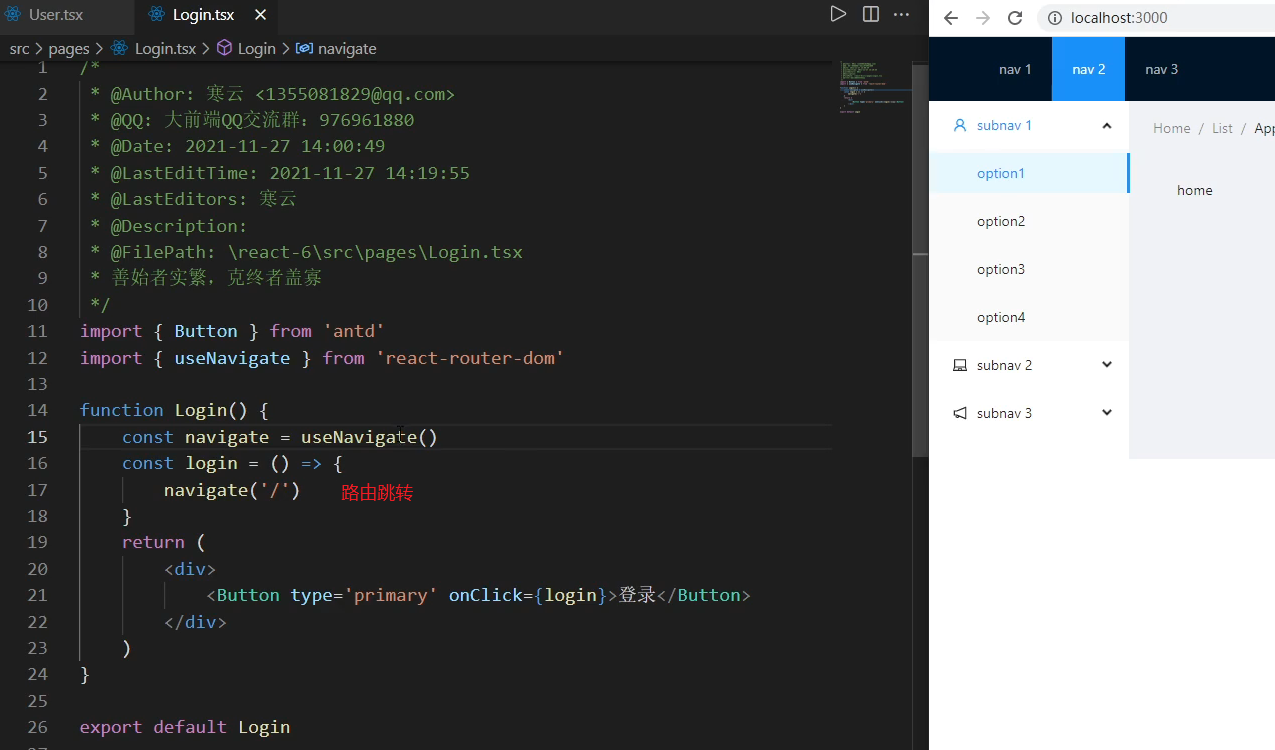This screenshot has width=1275, height=750.
Task: Collapse the subnav 1 section
Action: click(1106, 125)
